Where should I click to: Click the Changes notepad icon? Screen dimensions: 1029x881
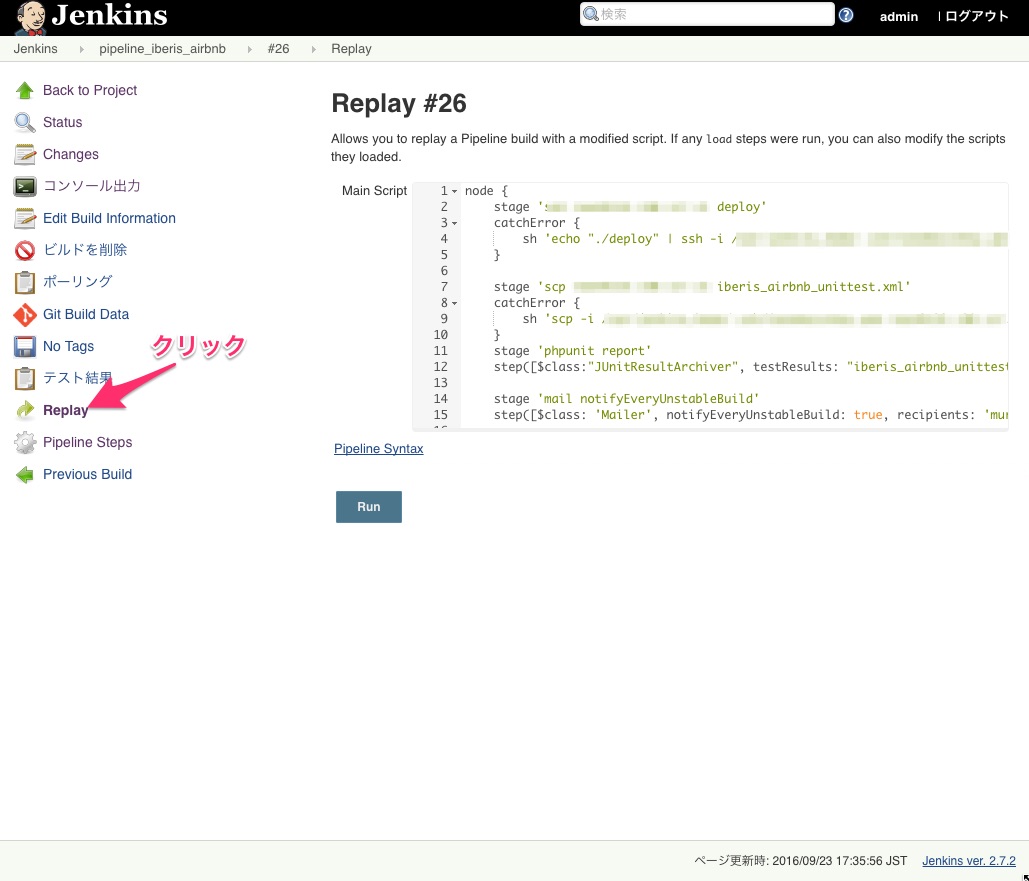tap(25, 155)
